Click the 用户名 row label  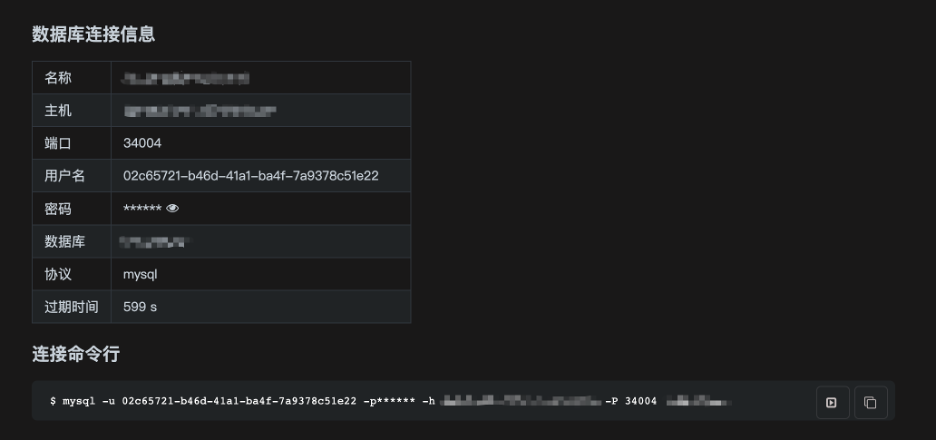64,176
